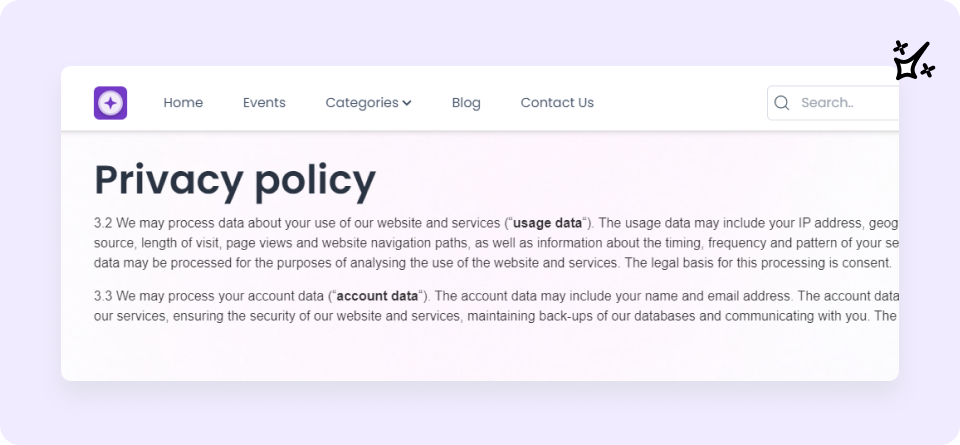The image size is (960, 445).
Task: Go to the Home page
Action: pyautogui.click(x=183, y=103)
